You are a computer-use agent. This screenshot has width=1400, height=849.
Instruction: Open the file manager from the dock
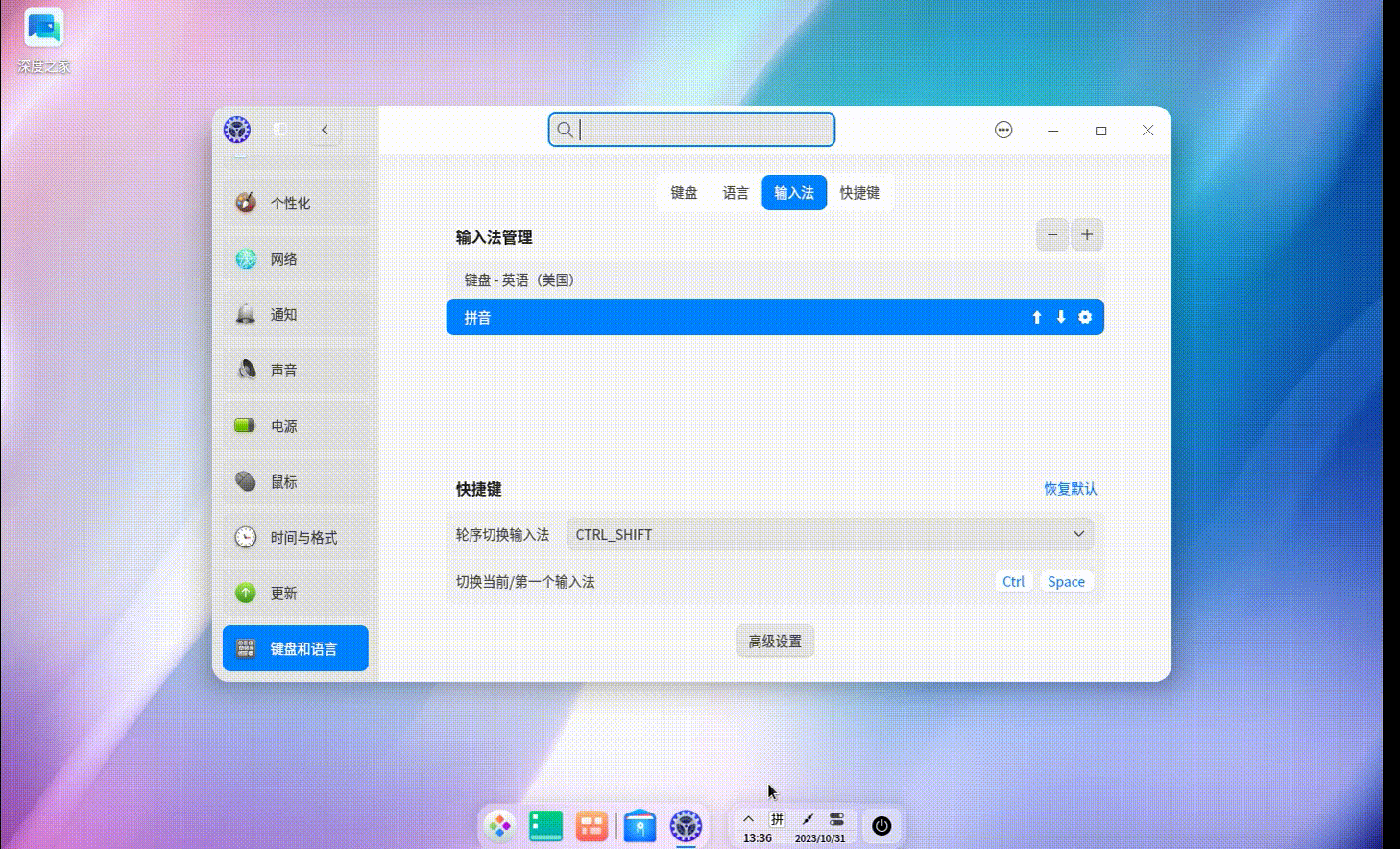click(640, 824)
